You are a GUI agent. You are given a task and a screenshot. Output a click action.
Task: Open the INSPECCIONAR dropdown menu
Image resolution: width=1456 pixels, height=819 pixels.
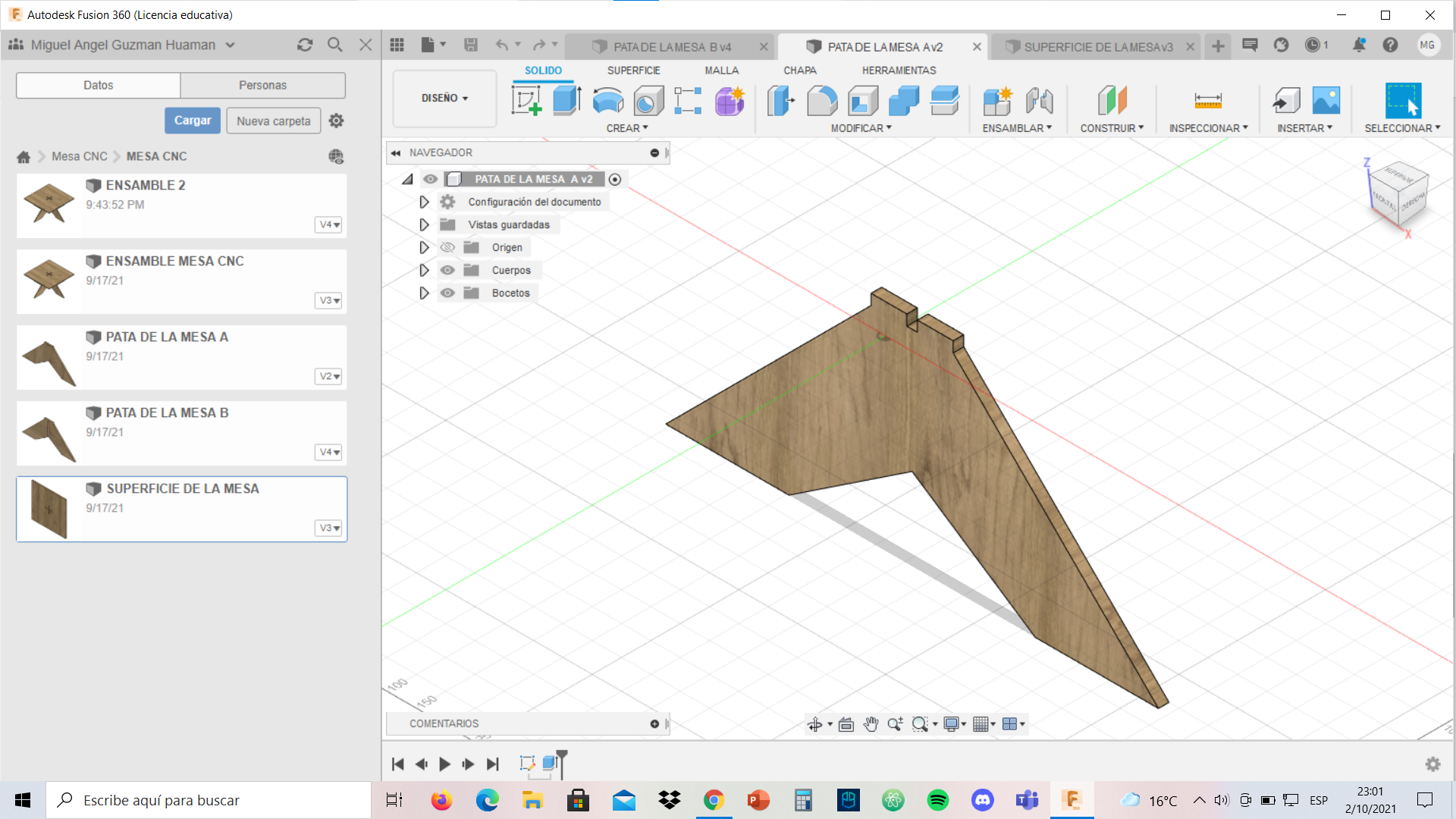coord(1208,128)
